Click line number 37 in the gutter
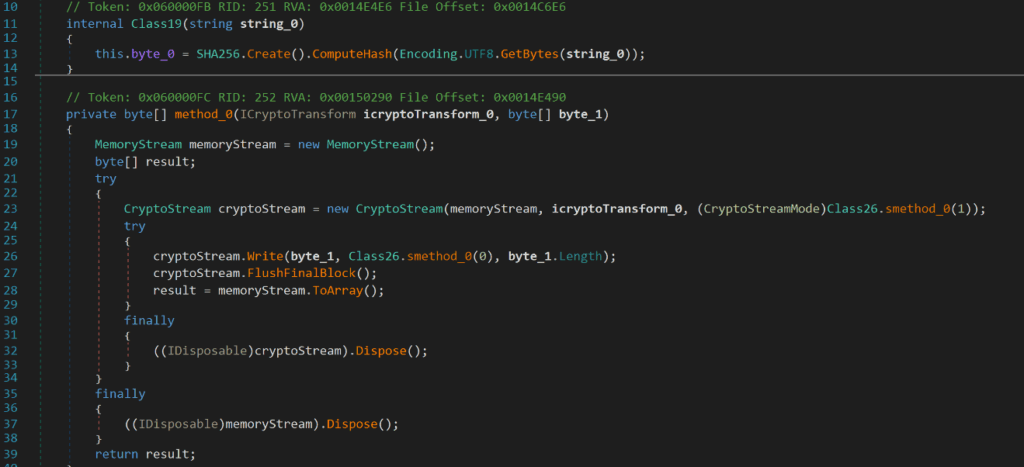Screen dimensions: 1024x467 10,423
